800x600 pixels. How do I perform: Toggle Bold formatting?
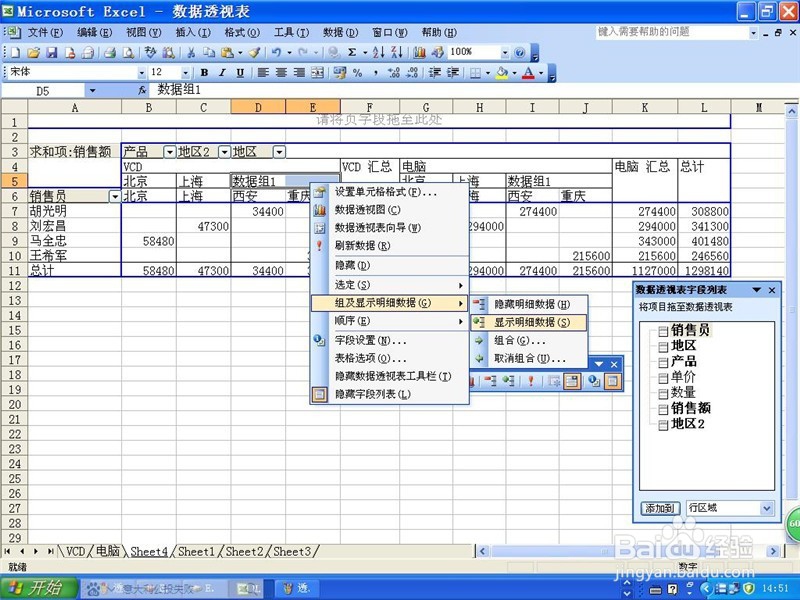tap(204, 73)
